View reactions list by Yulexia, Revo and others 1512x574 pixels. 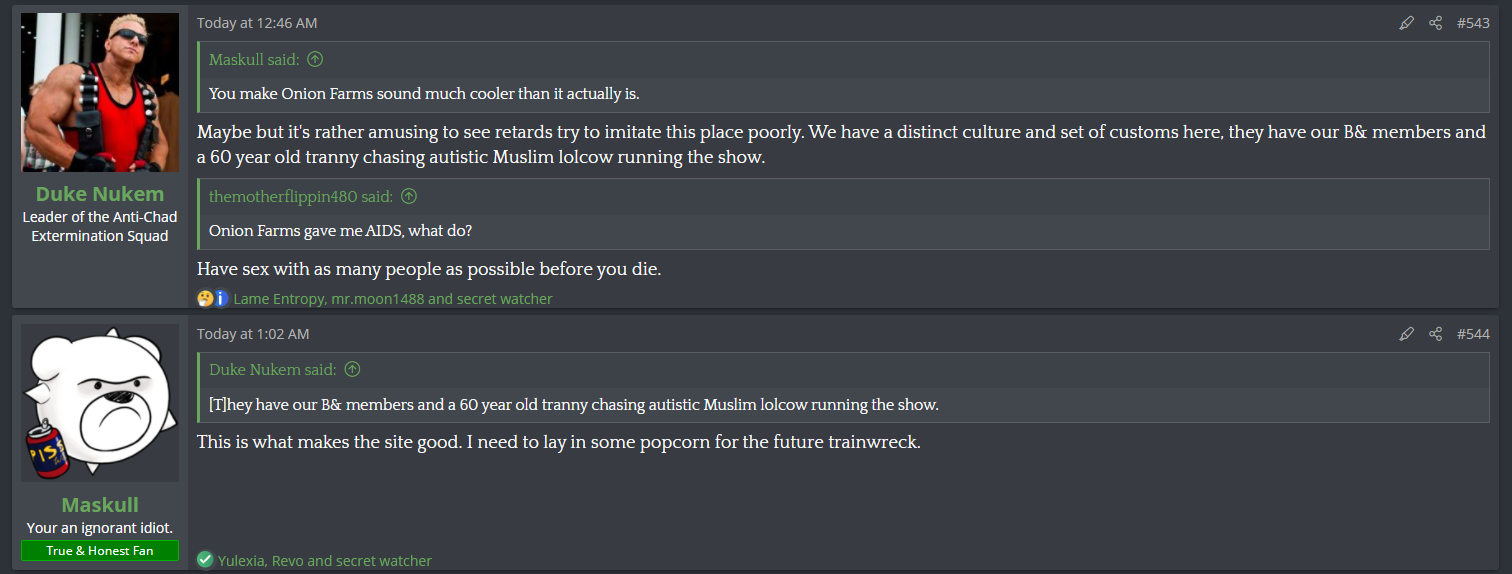(325, 561)
